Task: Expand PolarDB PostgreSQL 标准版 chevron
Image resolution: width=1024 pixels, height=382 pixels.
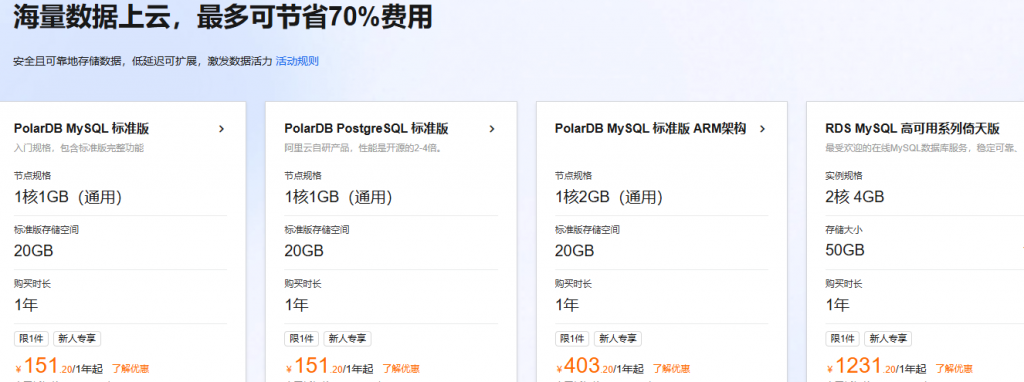Action: pos(492,129)
